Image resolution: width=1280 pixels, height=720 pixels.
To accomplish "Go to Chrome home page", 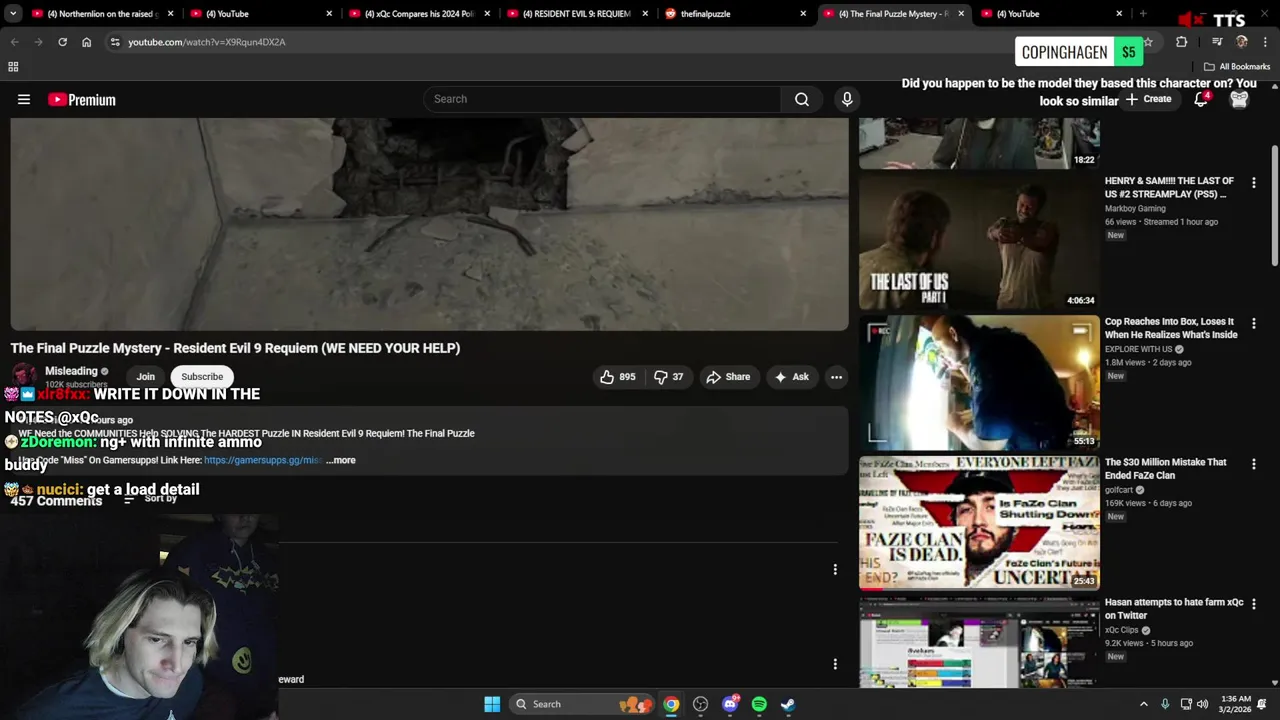I will point(86,42).
